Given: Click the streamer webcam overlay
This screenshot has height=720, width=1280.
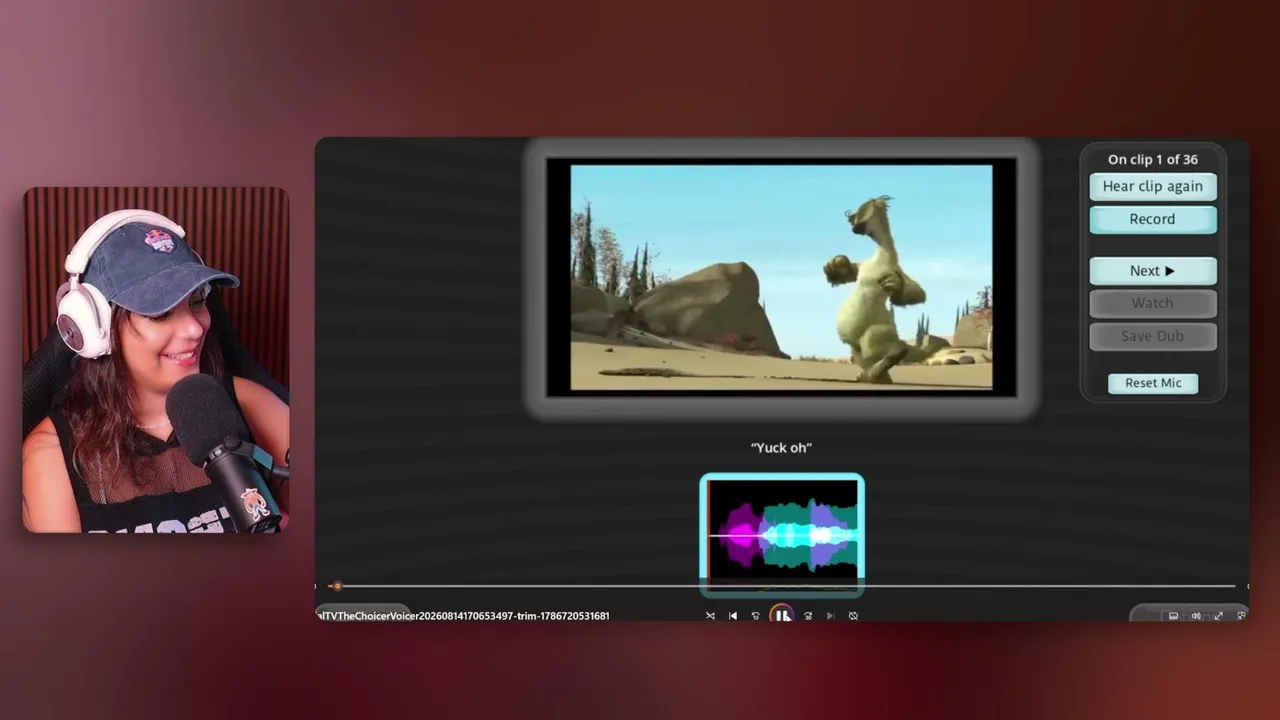Looking at the screenshot, I should (x=156, y=360).
